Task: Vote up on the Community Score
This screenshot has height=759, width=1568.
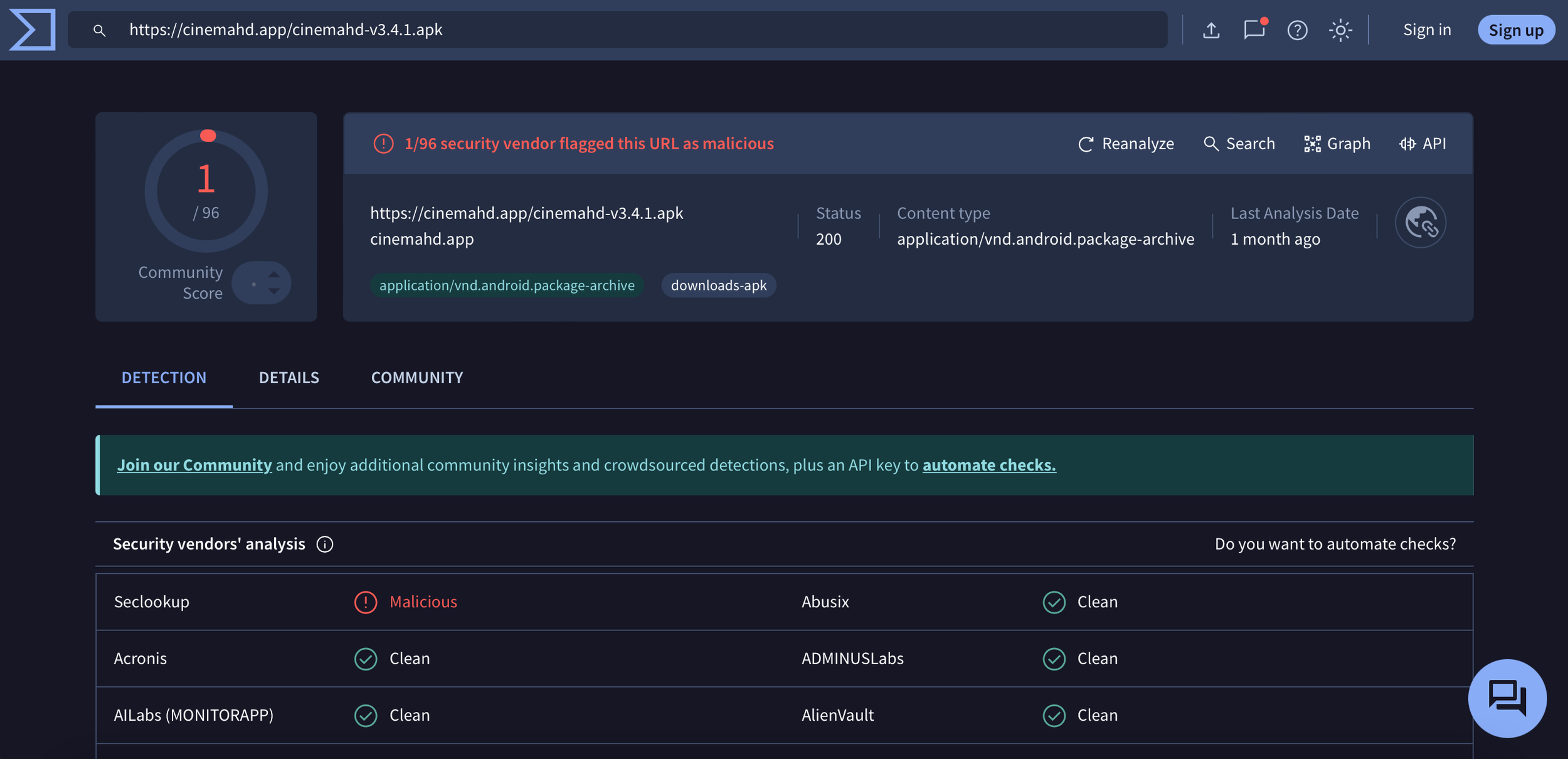Action: pos(274,275)
